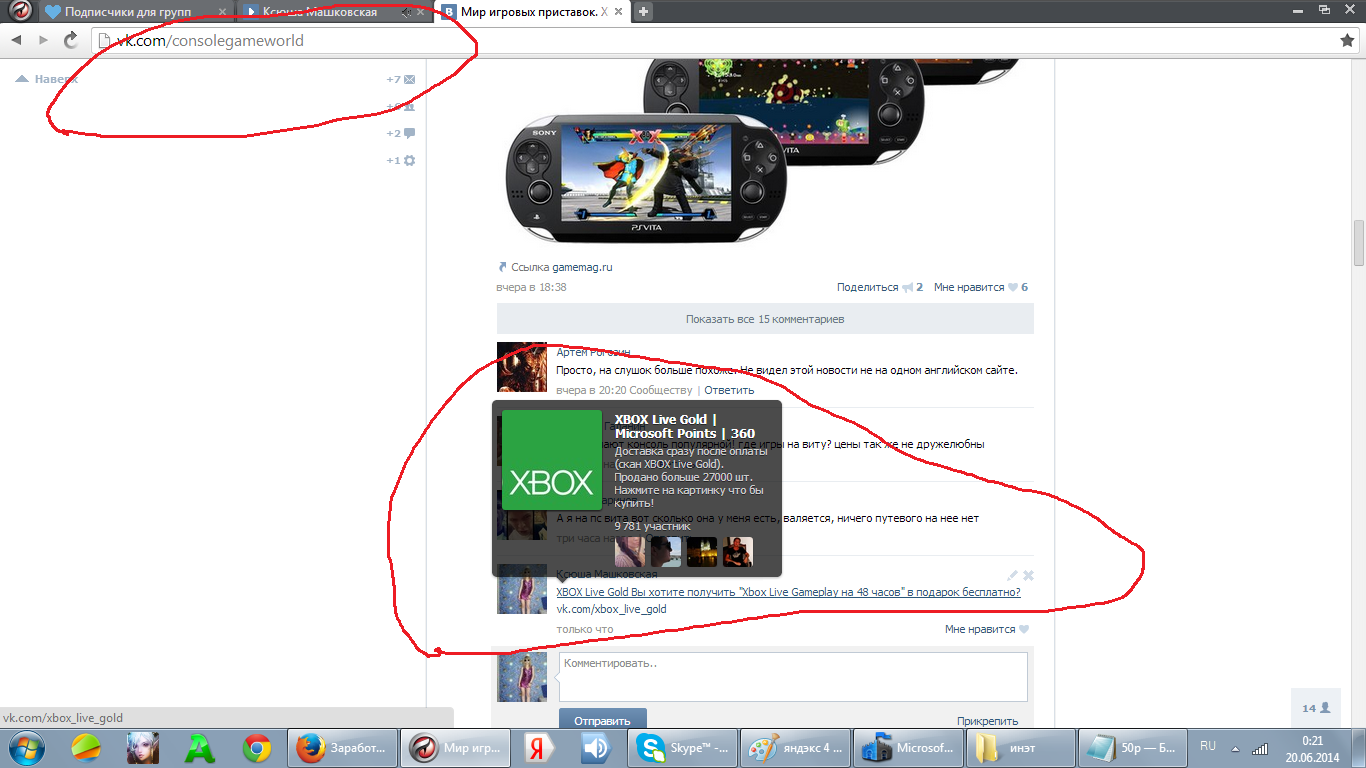
Task: Open the green letter A taskbar icon
Action: pos(200,747)
